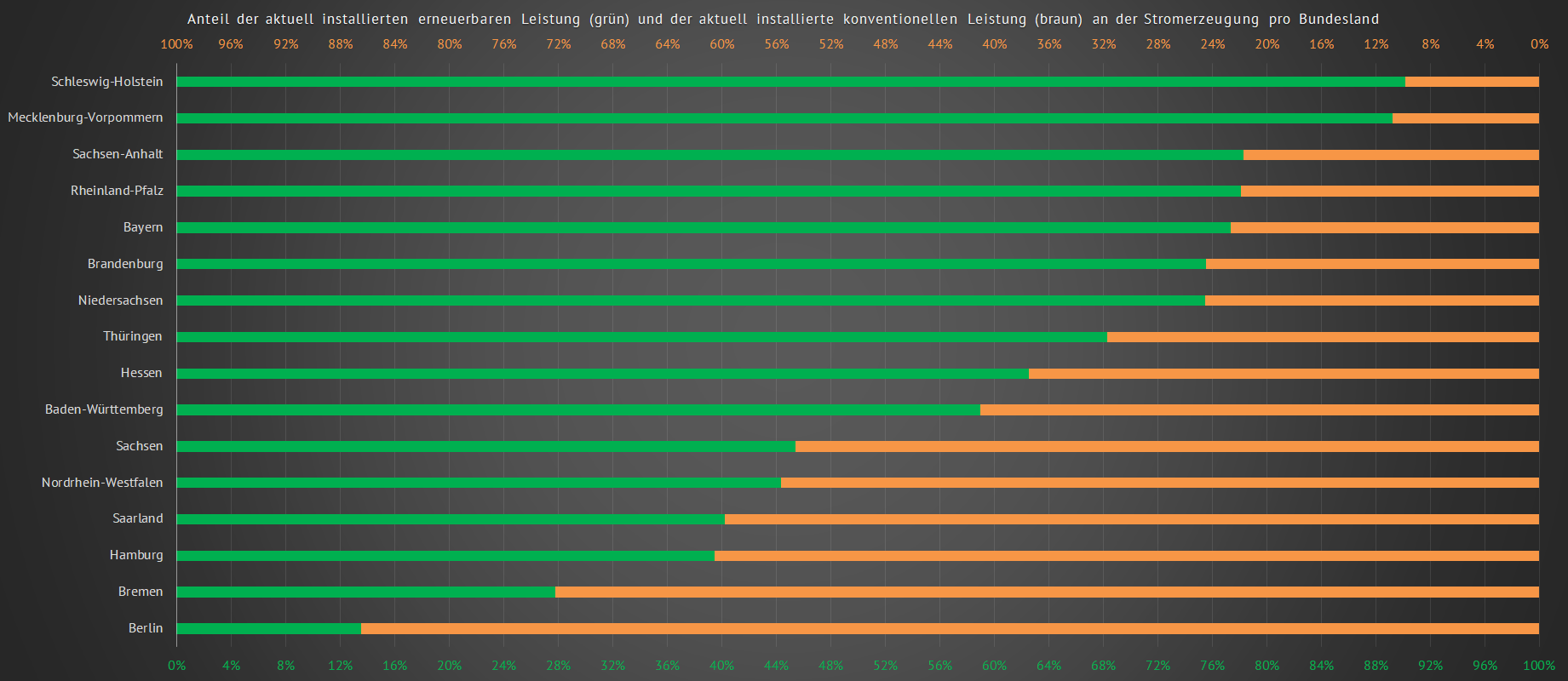Select the green Thüringen bar segment

pyautogui.click(x=641, y=337)
